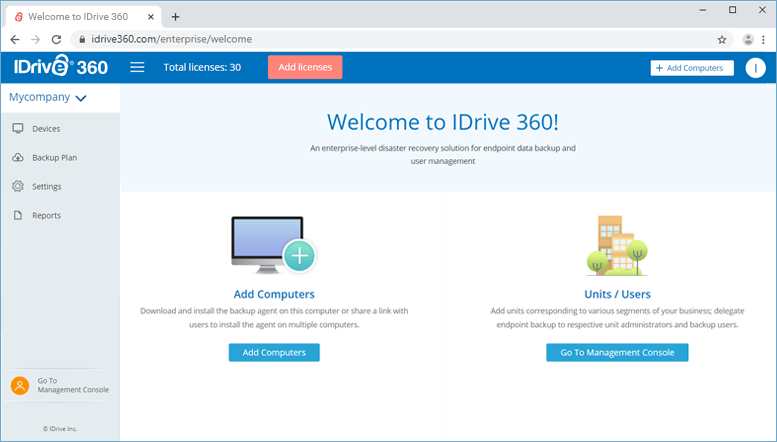Viewport: 777px width, 442px height.
Task: Click the Settings gear icon
Action: (x=18, y=186)
